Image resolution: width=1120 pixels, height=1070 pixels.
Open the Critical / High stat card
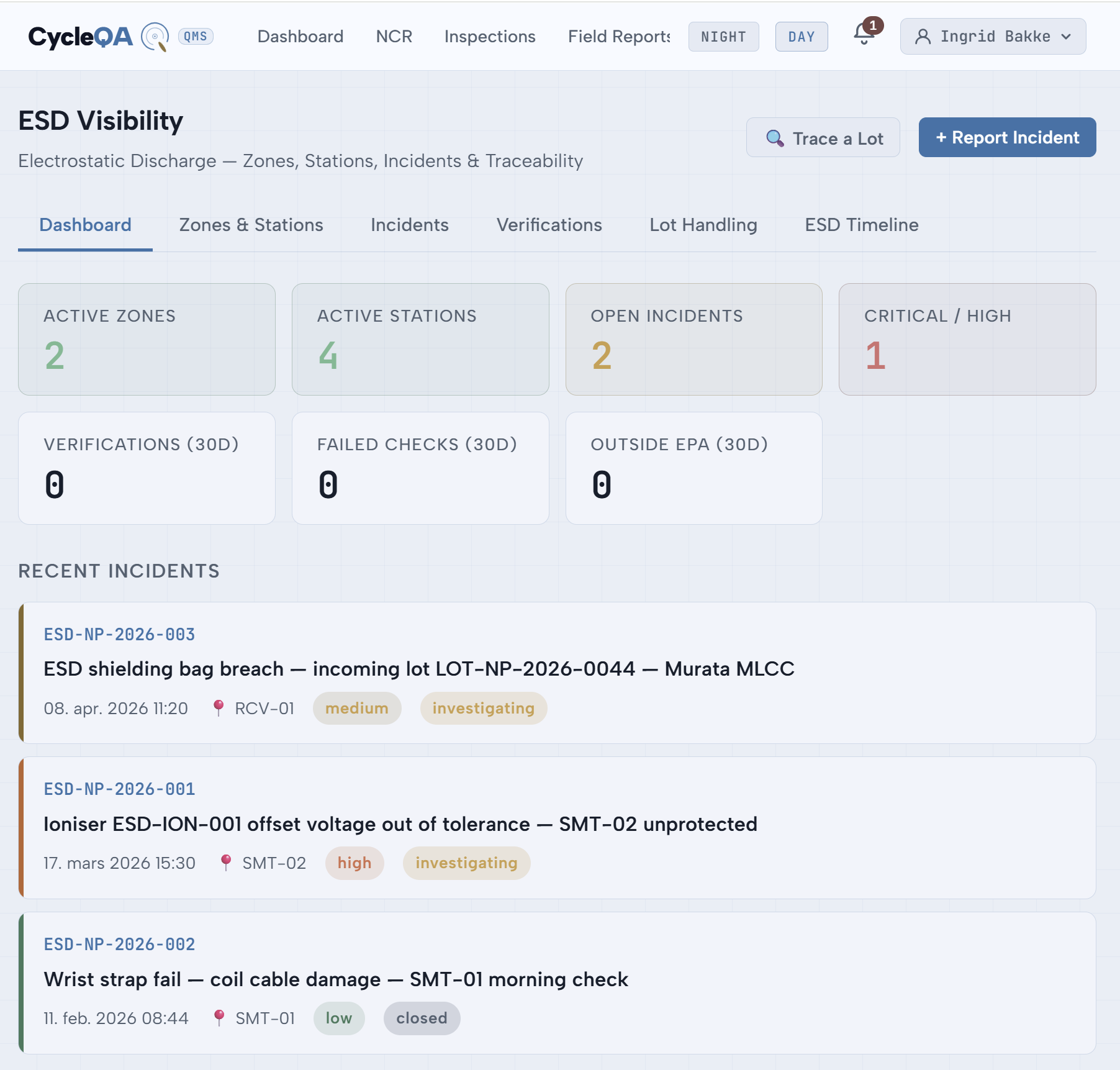click(x=967, y=339)
